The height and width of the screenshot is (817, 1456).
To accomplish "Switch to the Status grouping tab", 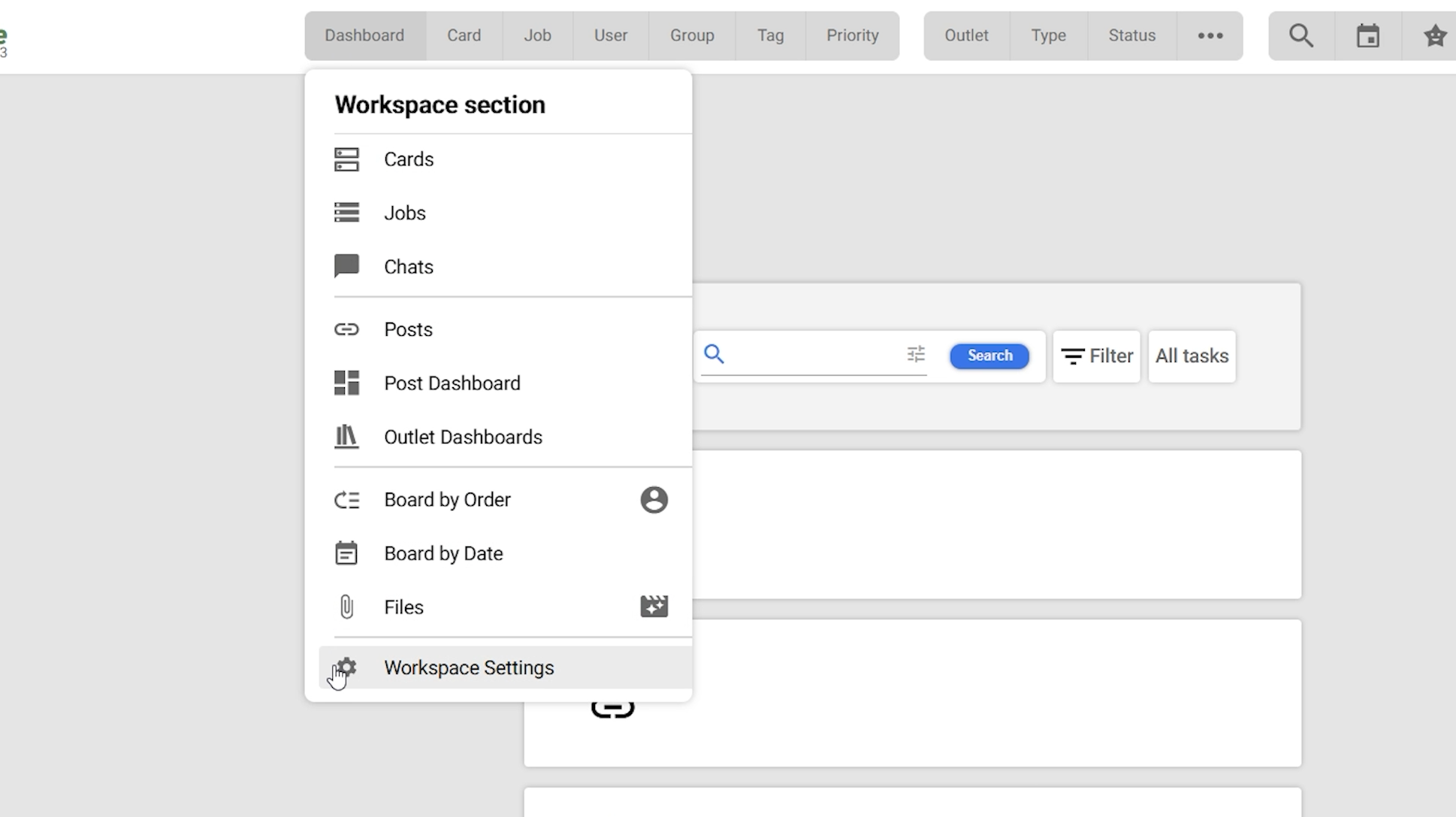I will (x=1131, y=35).
